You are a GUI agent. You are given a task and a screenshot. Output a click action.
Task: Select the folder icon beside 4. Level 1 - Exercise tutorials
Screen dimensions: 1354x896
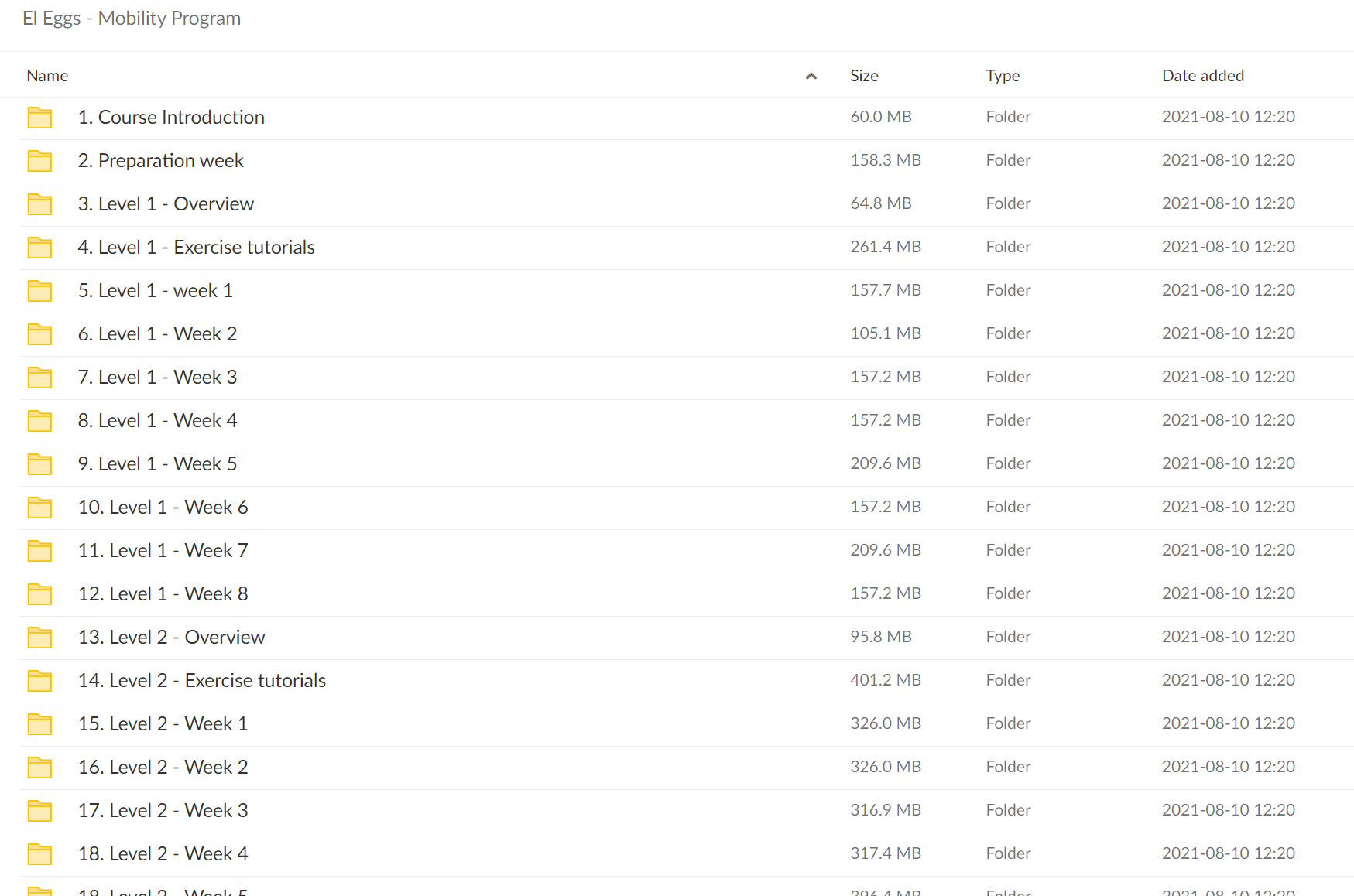[x=39, y=248]
